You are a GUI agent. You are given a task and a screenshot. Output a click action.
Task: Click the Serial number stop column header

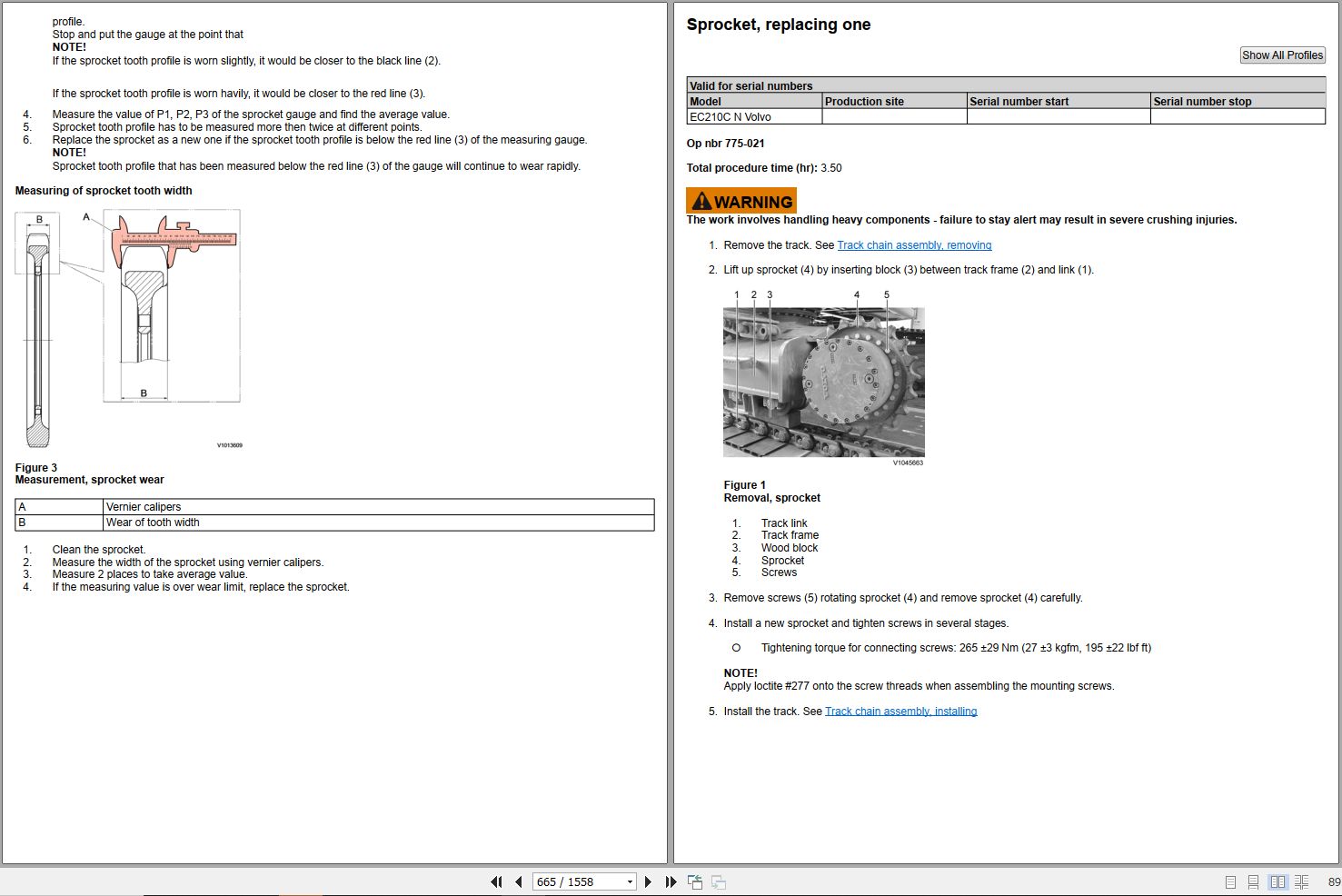click(1238, 102)
